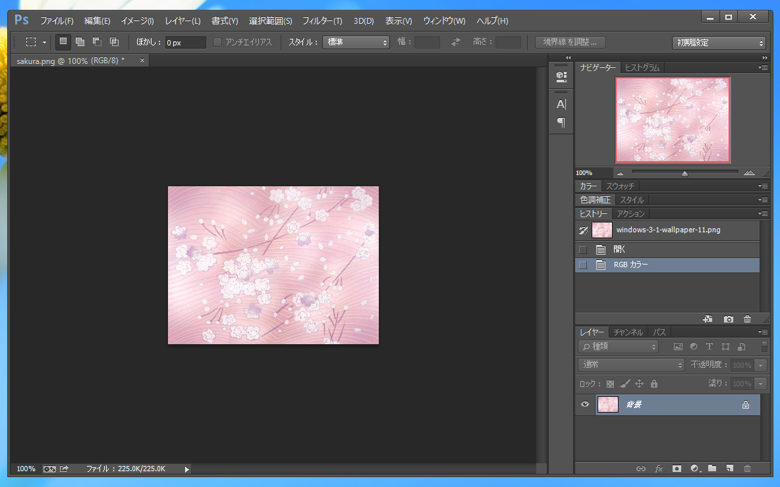
Task: Click the lock all icon in Layers
Action: (x=654, y=384)
